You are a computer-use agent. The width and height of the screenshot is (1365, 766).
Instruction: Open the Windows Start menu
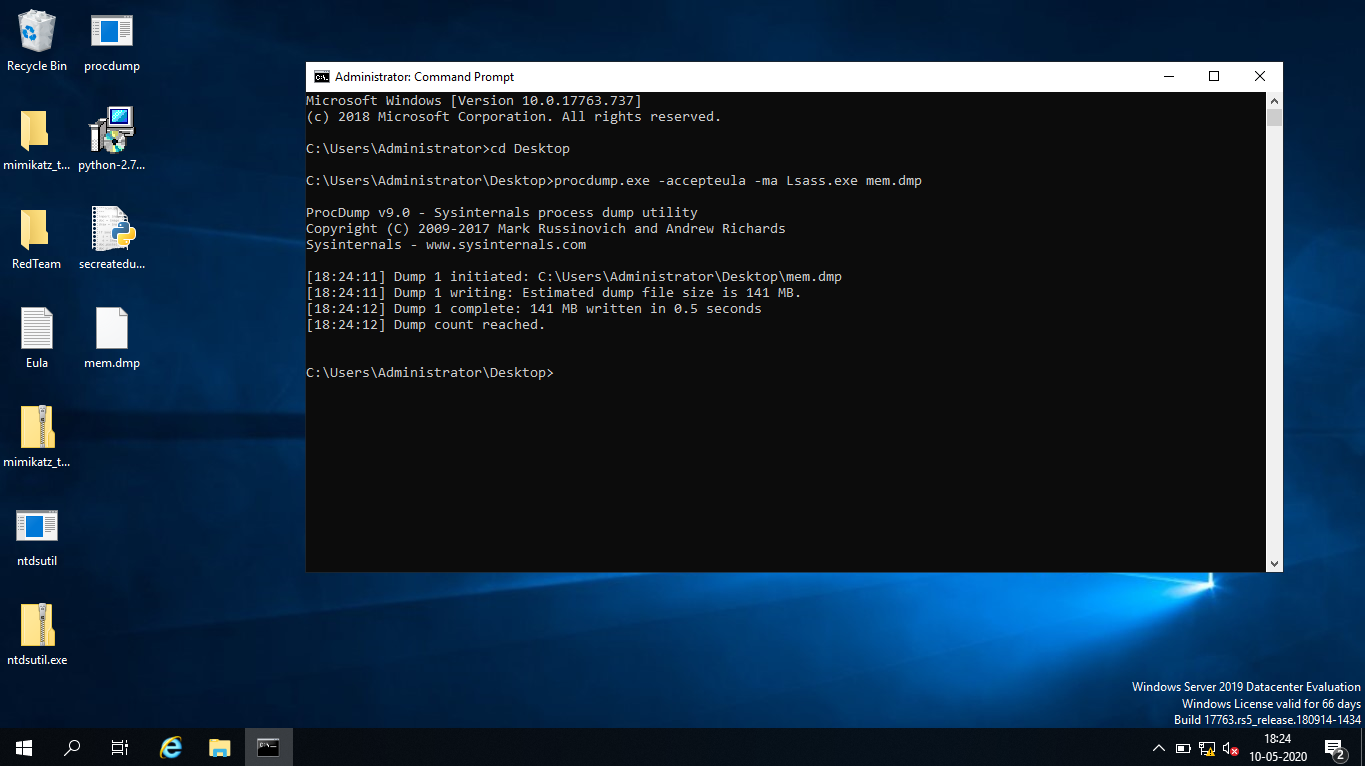click(23, 747)
